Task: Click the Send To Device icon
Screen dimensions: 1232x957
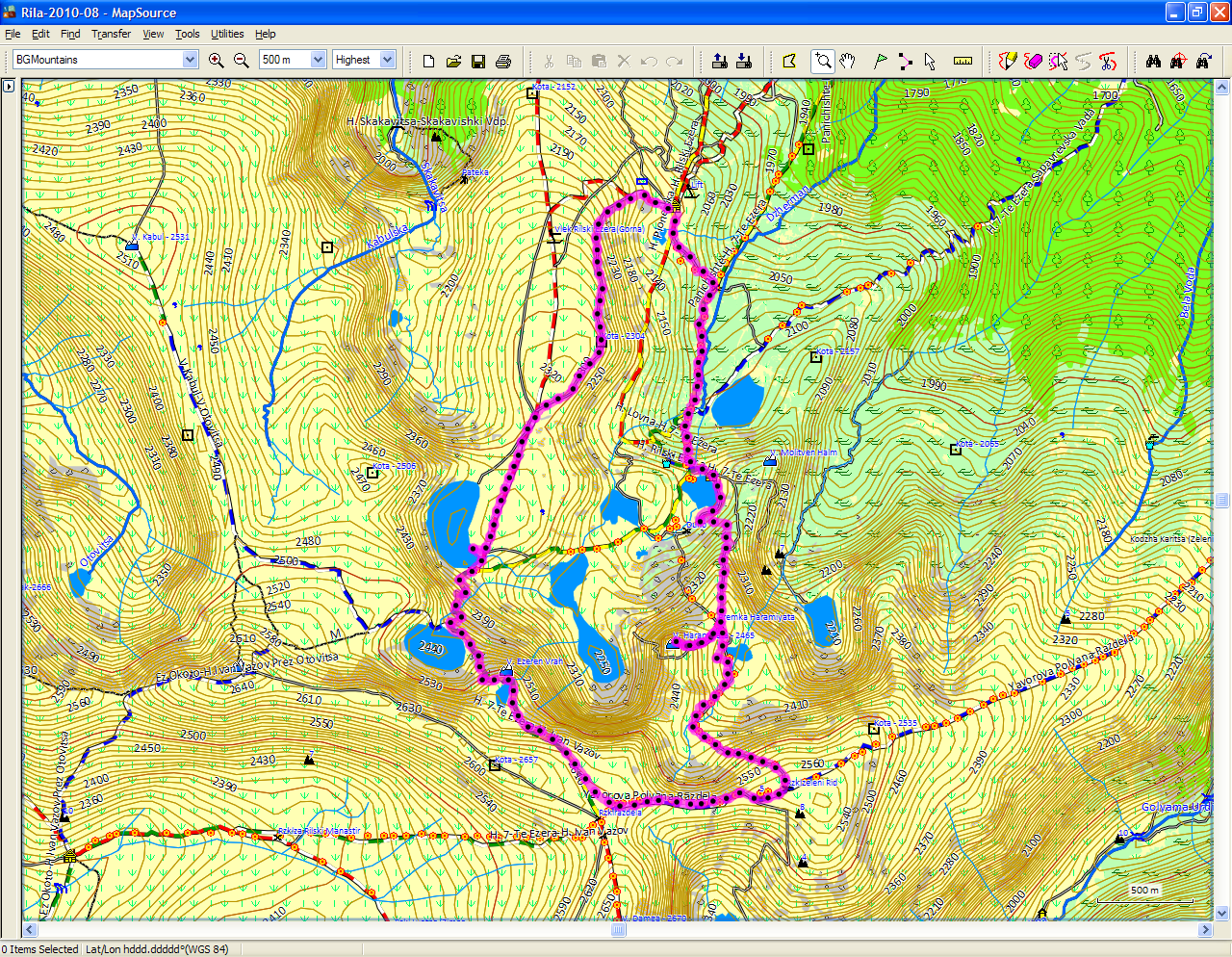Action: coord(719,61)
